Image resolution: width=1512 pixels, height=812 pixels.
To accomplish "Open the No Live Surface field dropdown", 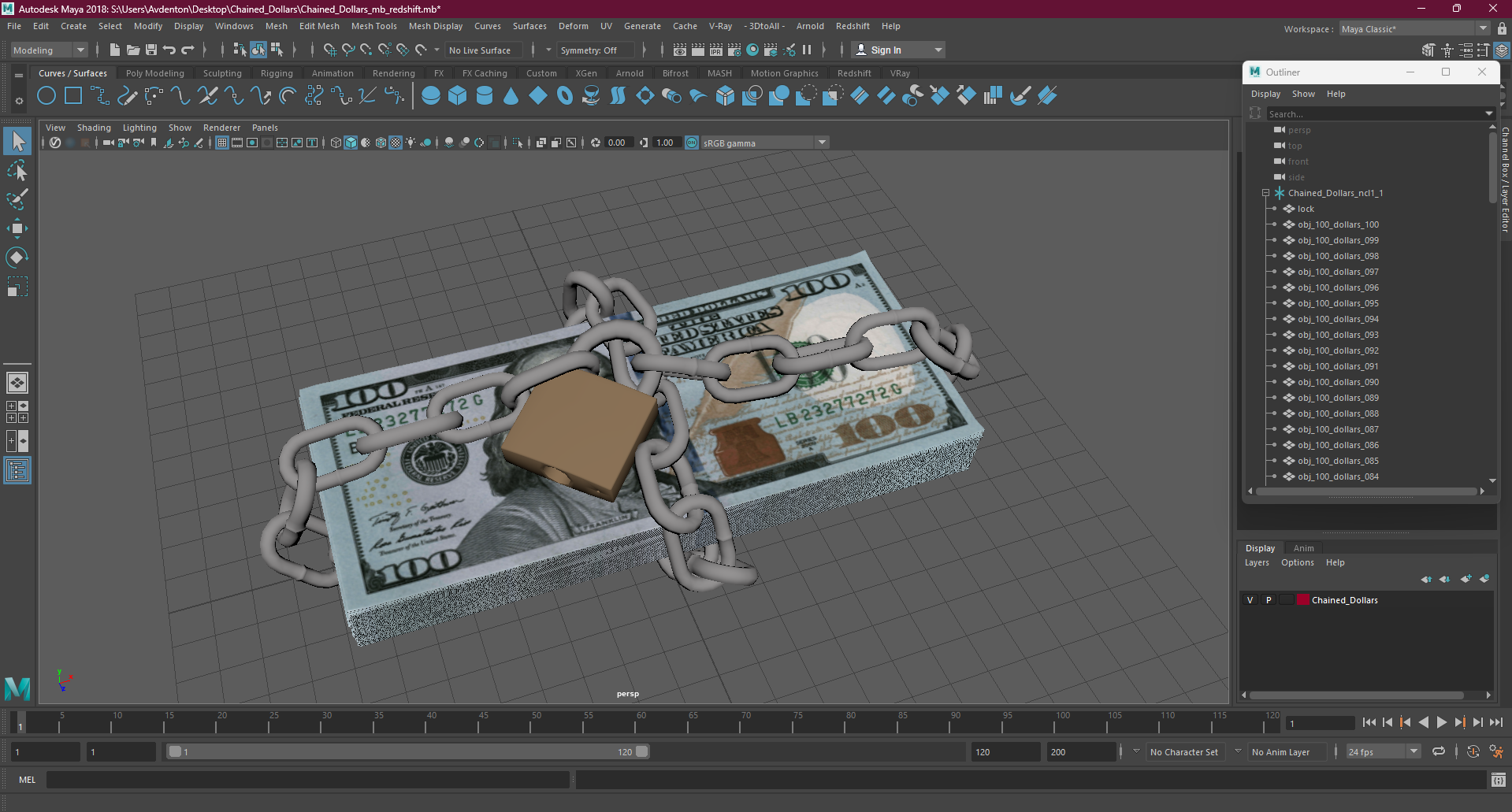I will click(x=484, y=50).
